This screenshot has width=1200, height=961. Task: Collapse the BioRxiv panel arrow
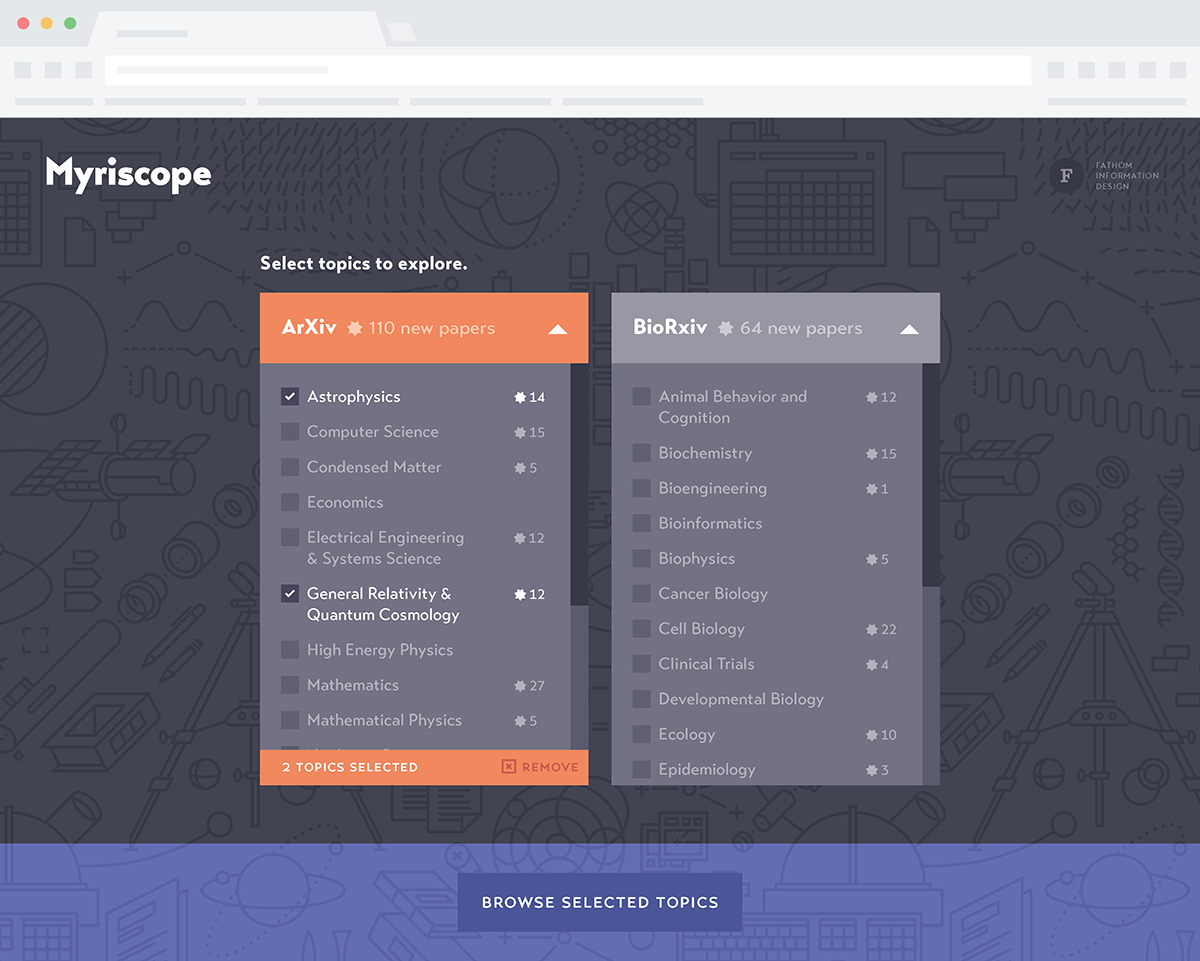pyautogui.click(x=909, y=328)
